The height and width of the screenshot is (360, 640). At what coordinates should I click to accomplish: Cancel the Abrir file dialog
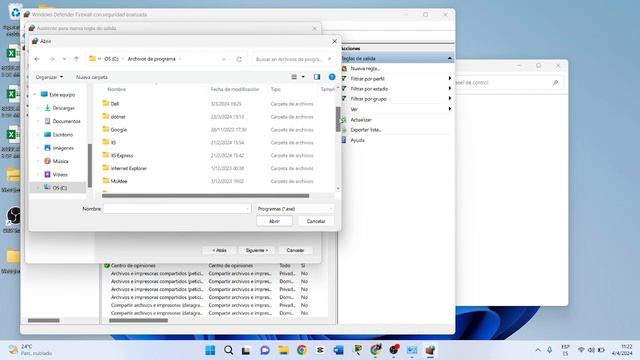click(x=316, y=221)
